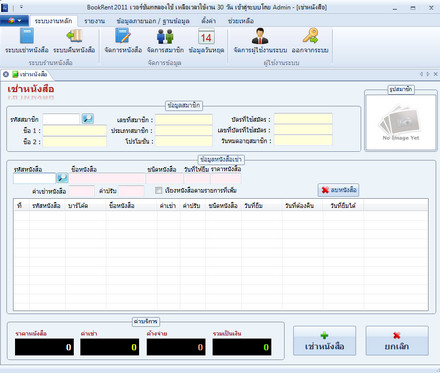Switch to the reports tab (รายงาน)
Viewport: 440px width, 373px height.
[x=94, y=21]
